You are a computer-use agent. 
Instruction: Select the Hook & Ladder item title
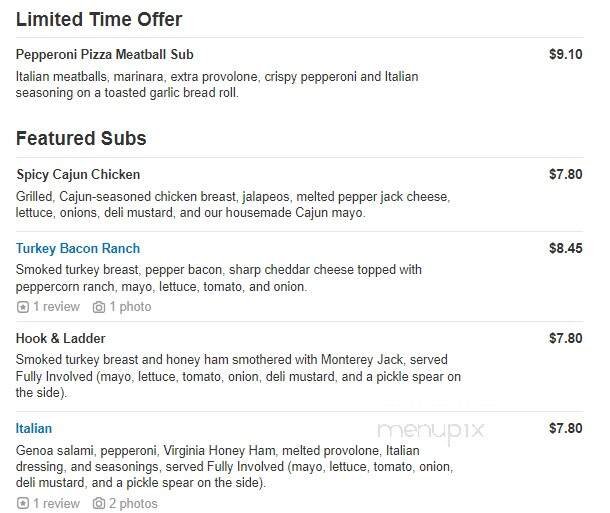(x=61, y=339)
